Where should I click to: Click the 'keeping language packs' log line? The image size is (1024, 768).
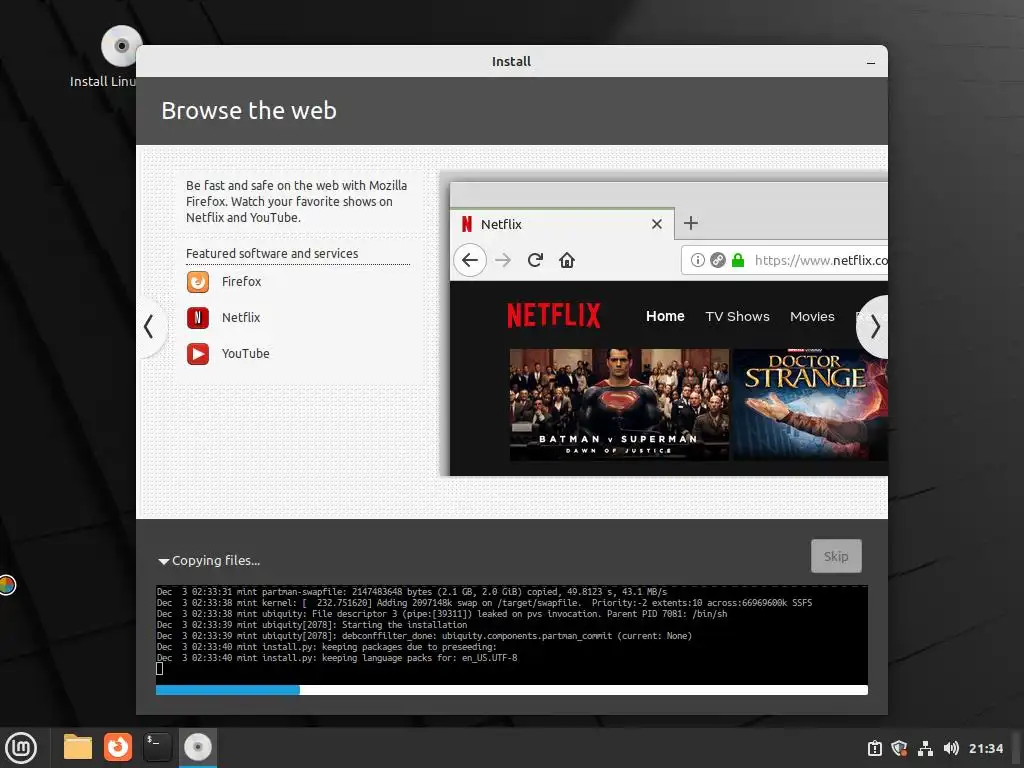coord(337,658)
